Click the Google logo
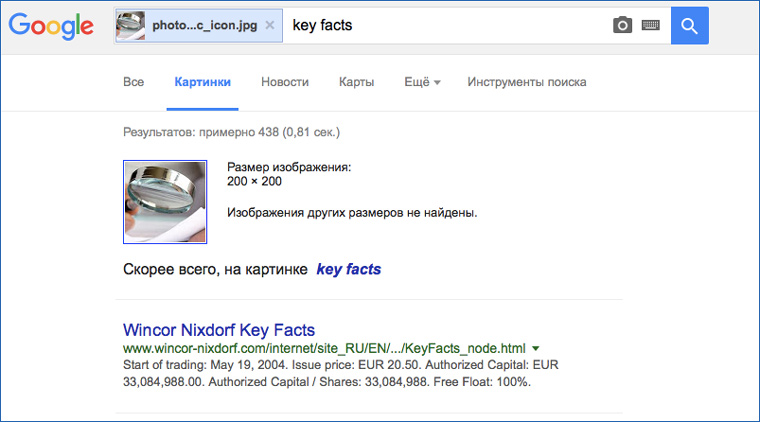The width and height of the screenshot is (760, 422). coord(51,26)
